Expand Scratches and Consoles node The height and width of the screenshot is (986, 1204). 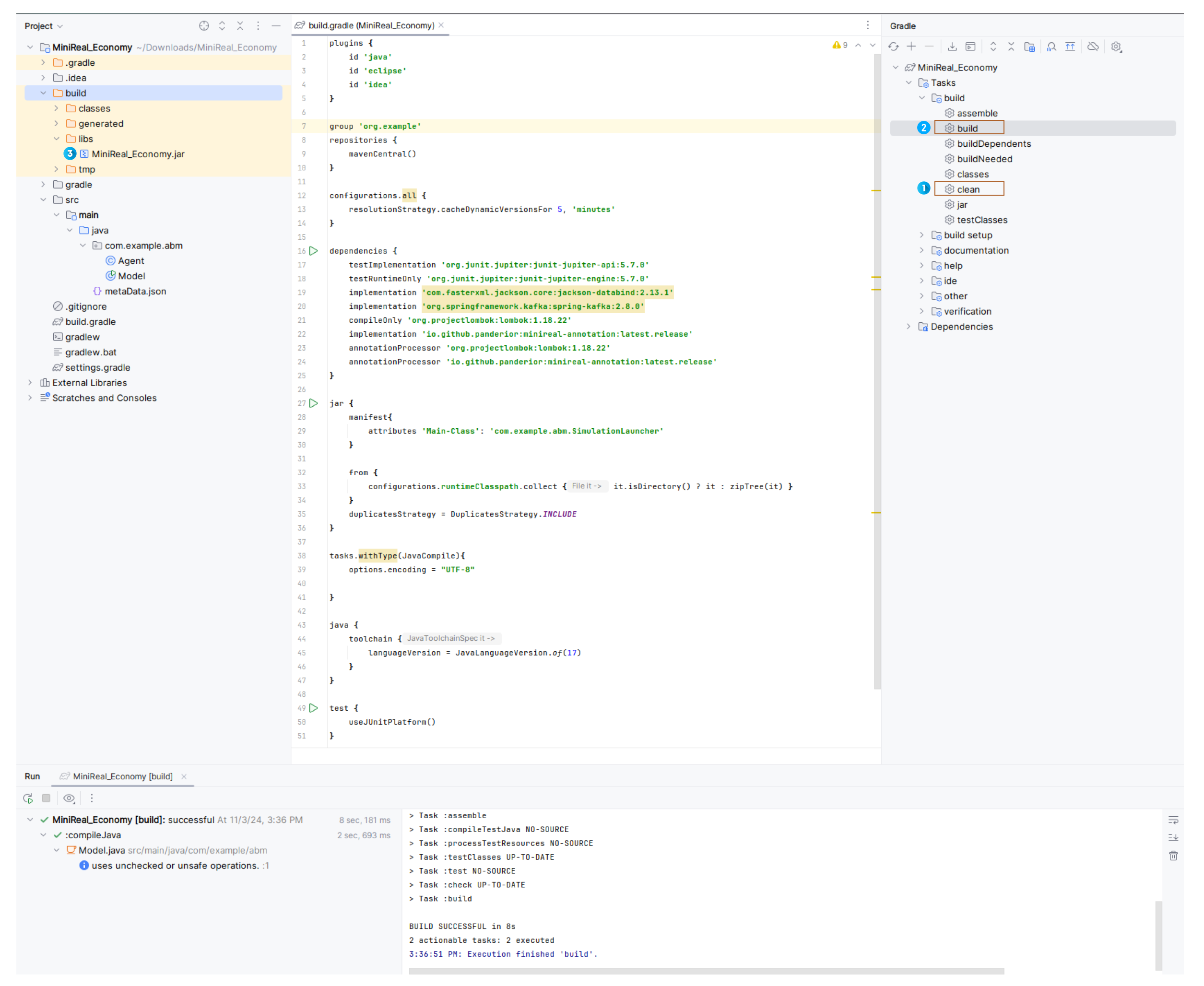pyautogui.click(x=30, y=398)
